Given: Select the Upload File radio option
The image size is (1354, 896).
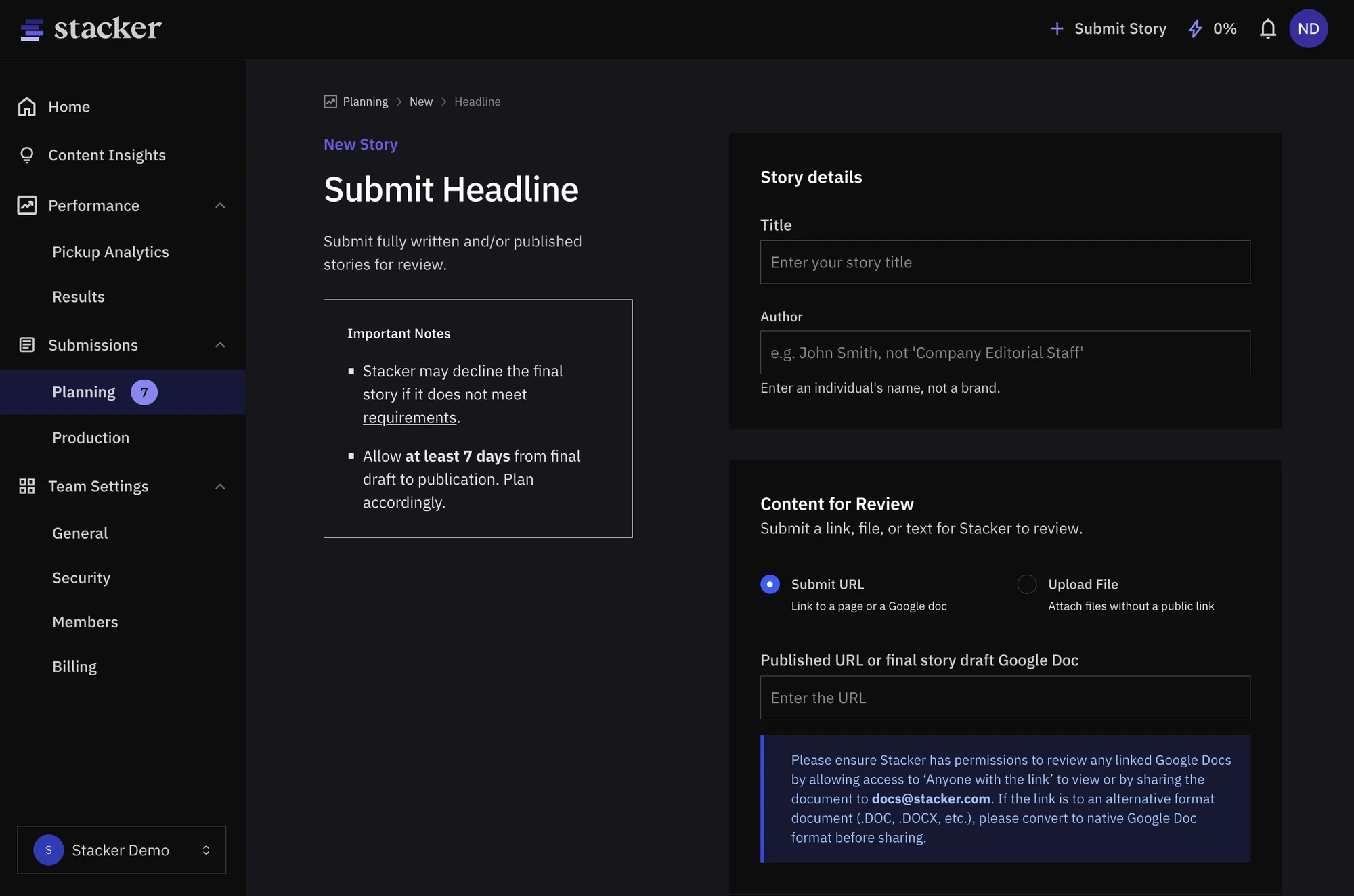Looking at the screenshot, I should coord(1027,584).
